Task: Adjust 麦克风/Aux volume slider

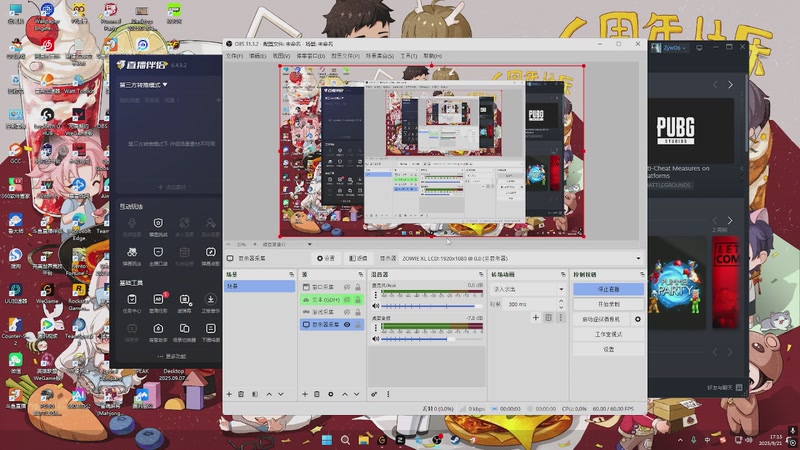Action: click(x=432, y=306)
